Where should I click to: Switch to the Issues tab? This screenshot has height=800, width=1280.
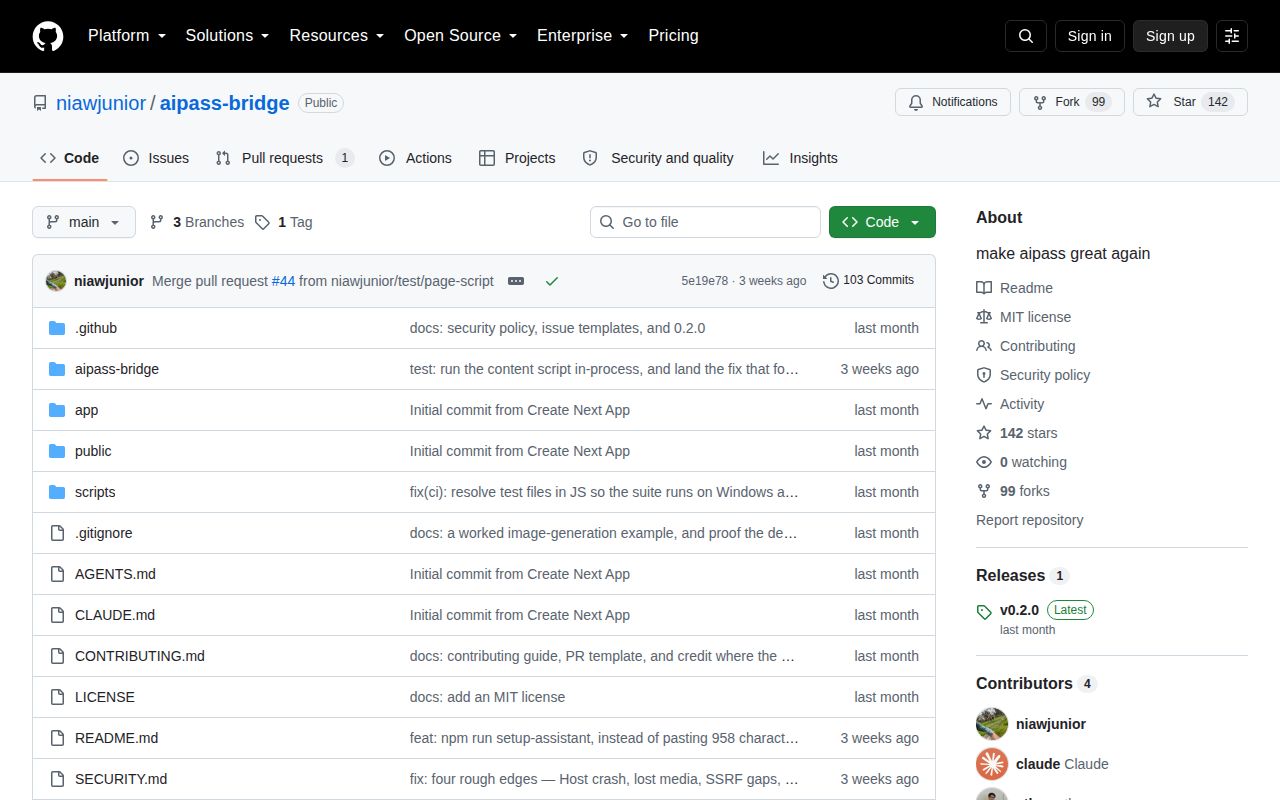point(156,158)
